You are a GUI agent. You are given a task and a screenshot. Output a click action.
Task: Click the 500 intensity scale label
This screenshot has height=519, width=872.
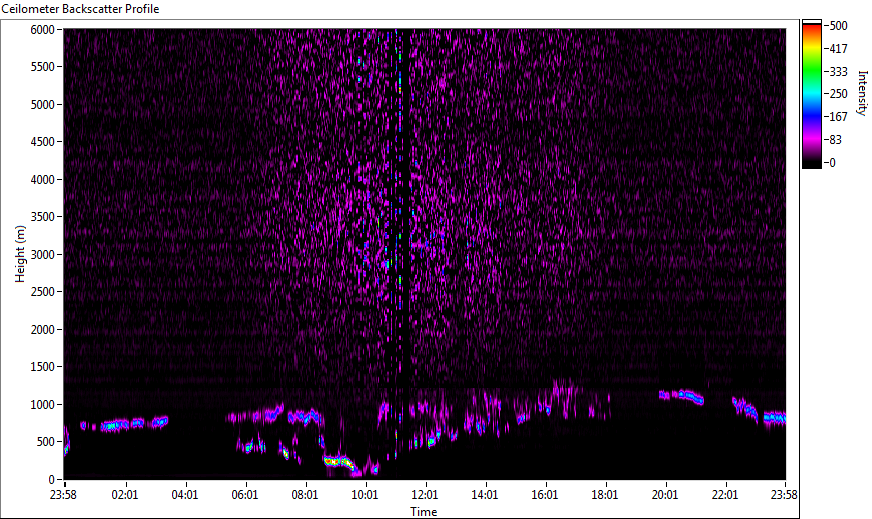coord(838,26)
